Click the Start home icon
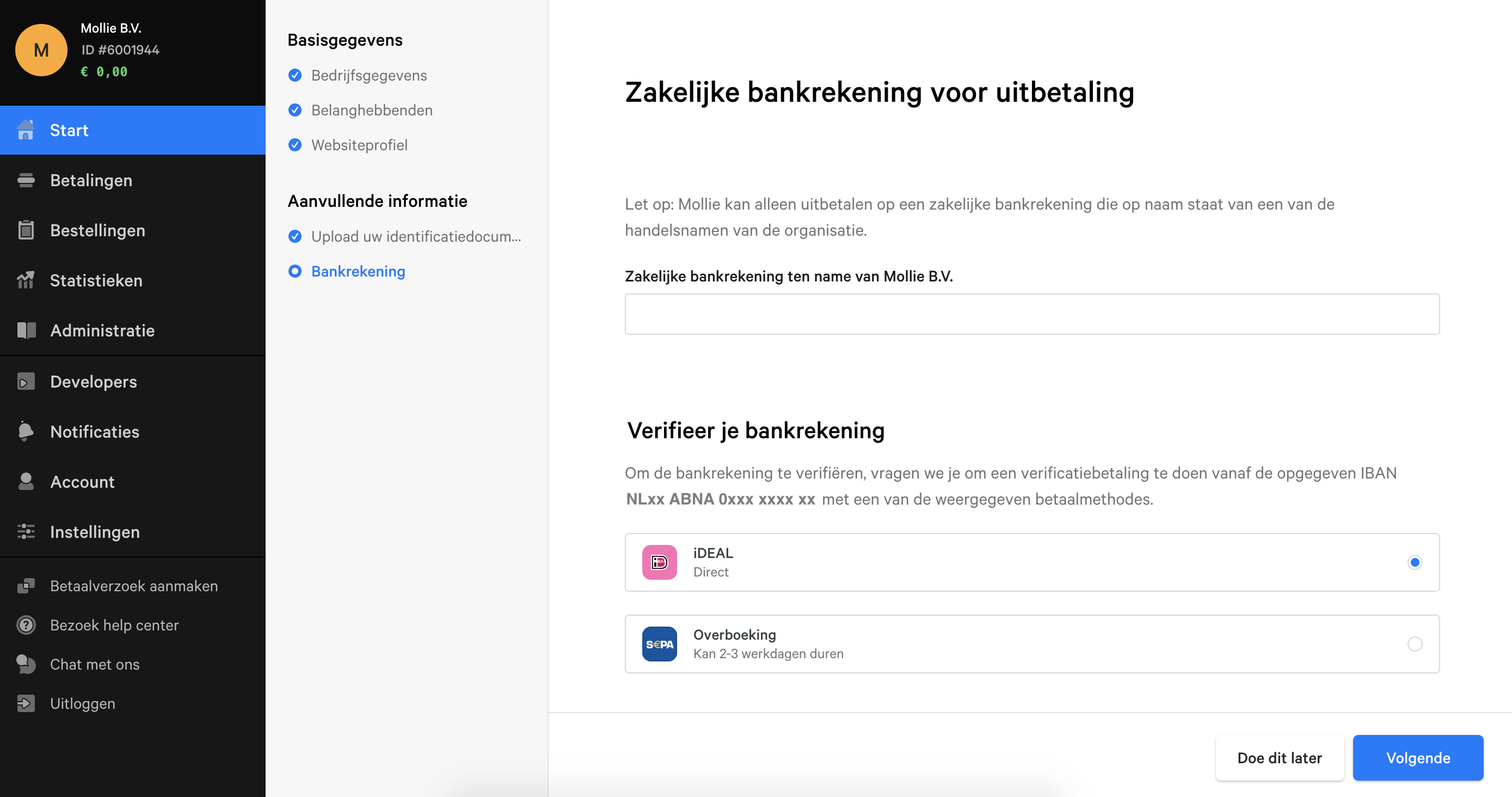 (26, 130)
